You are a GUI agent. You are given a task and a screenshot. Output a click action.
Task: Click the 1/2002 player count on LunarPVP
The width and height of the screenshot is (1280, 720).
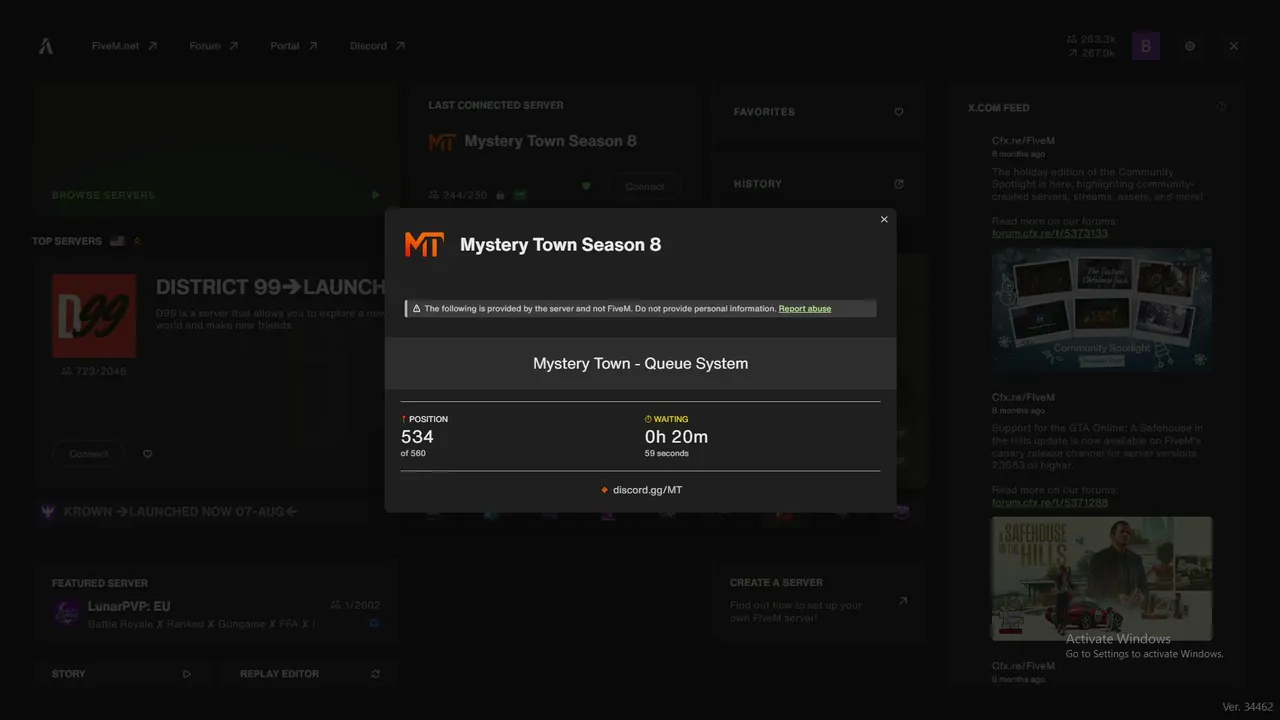362,605
